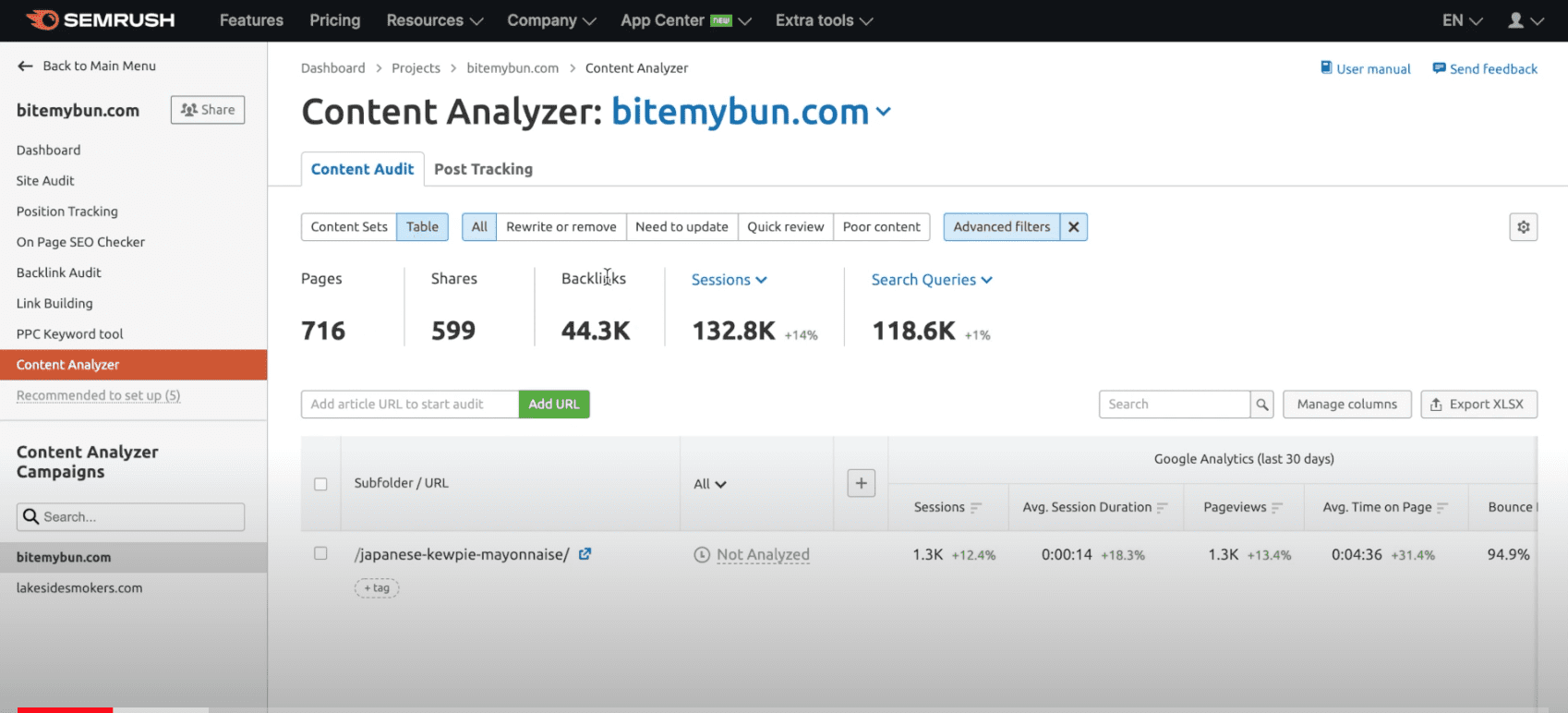
Task: Go to Link Building in sidebar
Action: coord(54,303)
